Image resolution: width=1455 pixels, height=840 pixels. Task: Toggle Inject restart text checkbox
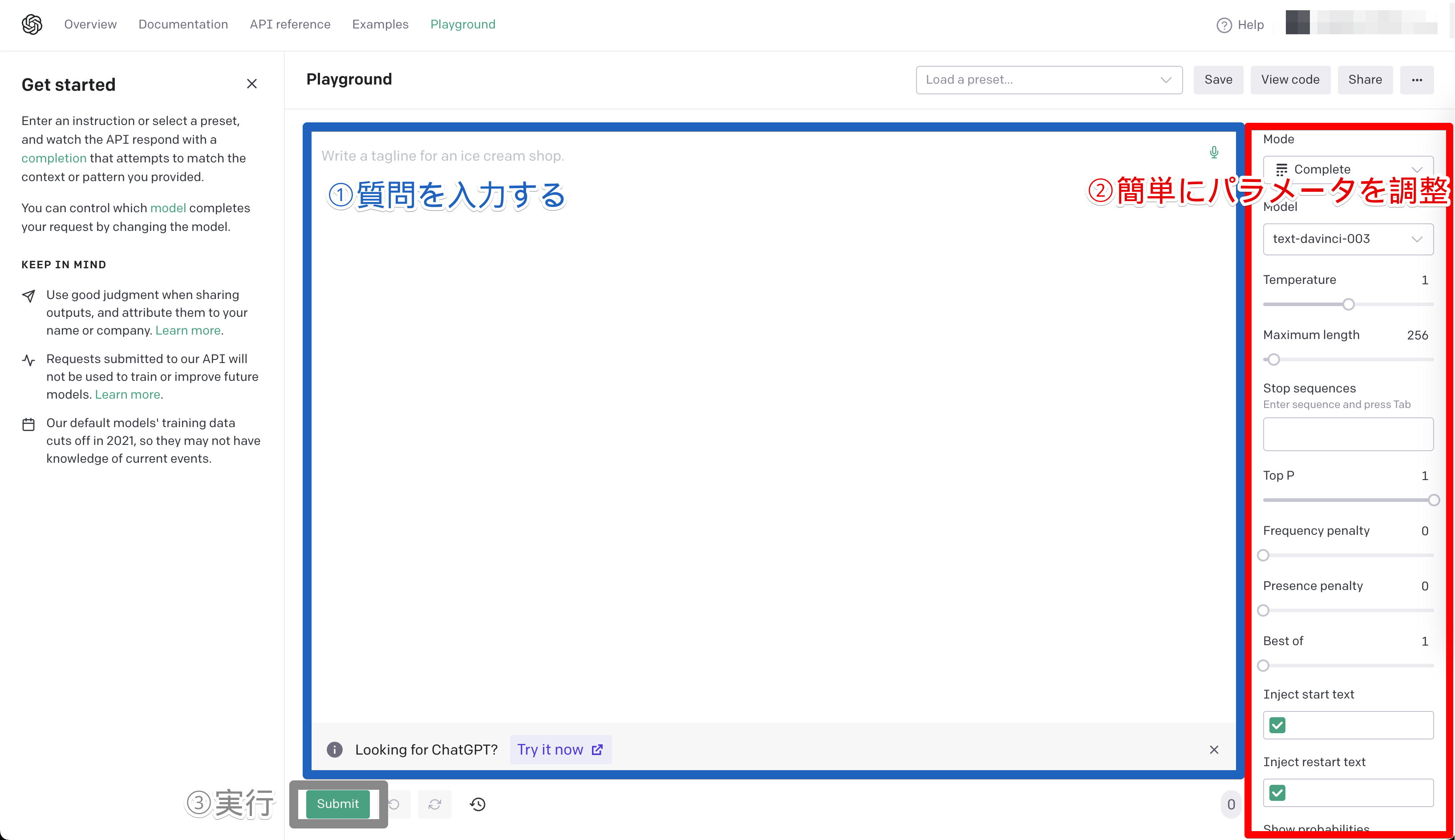pos(1277,793)
